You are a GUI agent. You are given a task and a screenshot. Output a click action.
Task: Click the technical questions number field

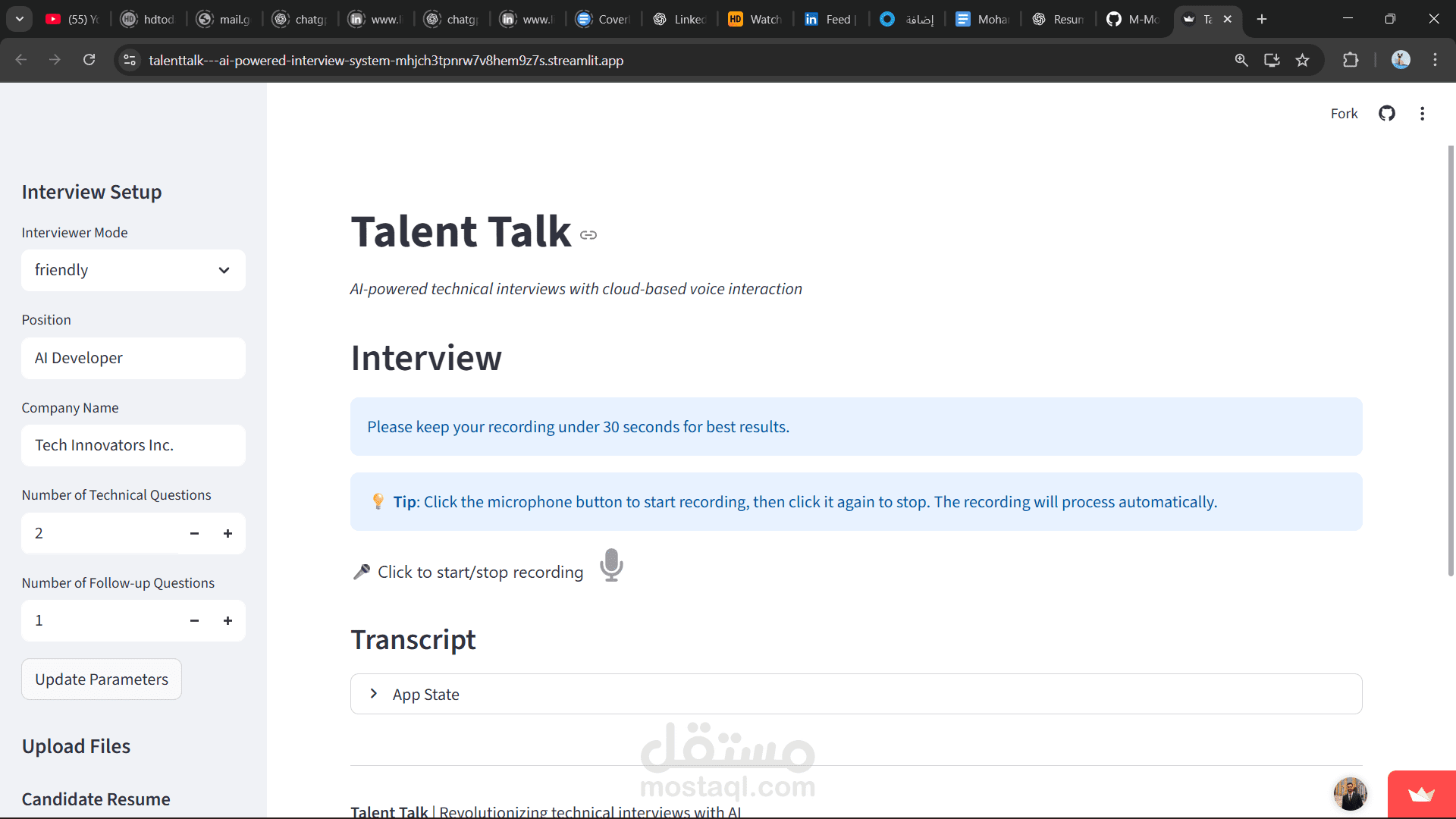pyautogui.click(x=100, y=534)
